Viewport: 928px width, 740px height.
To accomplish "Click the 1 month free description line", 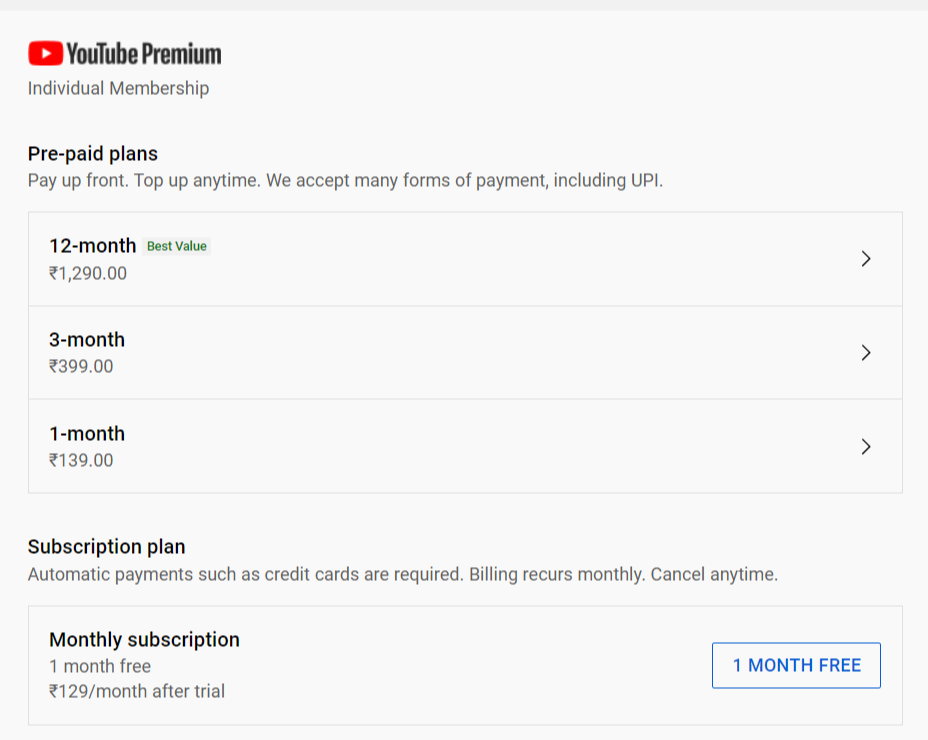I will (x=100, y=666).
